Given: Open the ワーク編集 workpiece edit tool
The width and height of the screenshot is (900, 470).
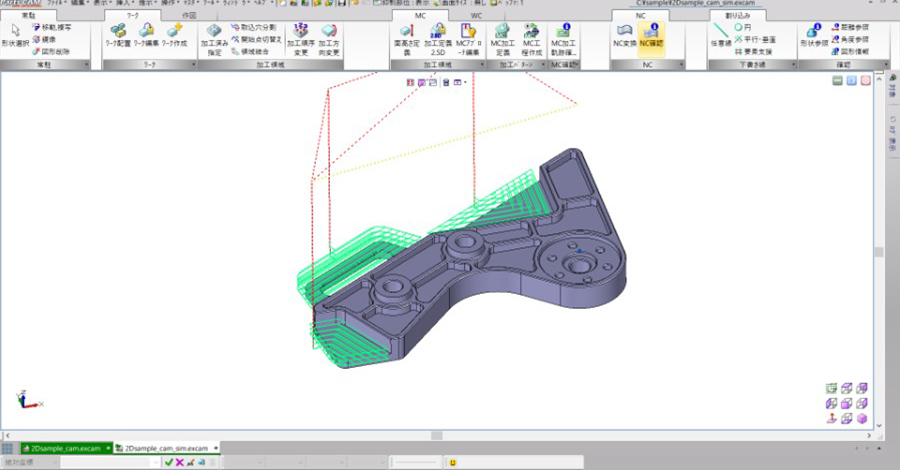Looking at the screenshot, I should tap(146, 36).
